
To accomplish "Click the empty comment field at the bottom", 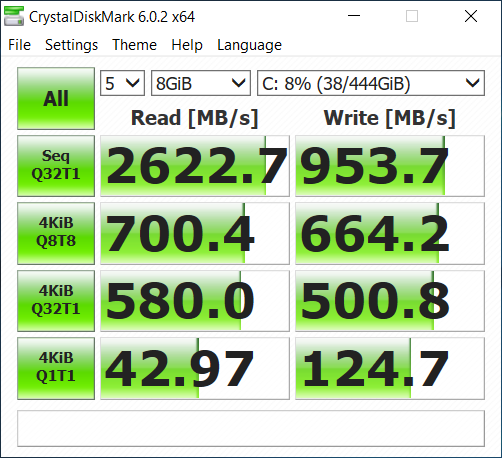I will tap(251, 428).
